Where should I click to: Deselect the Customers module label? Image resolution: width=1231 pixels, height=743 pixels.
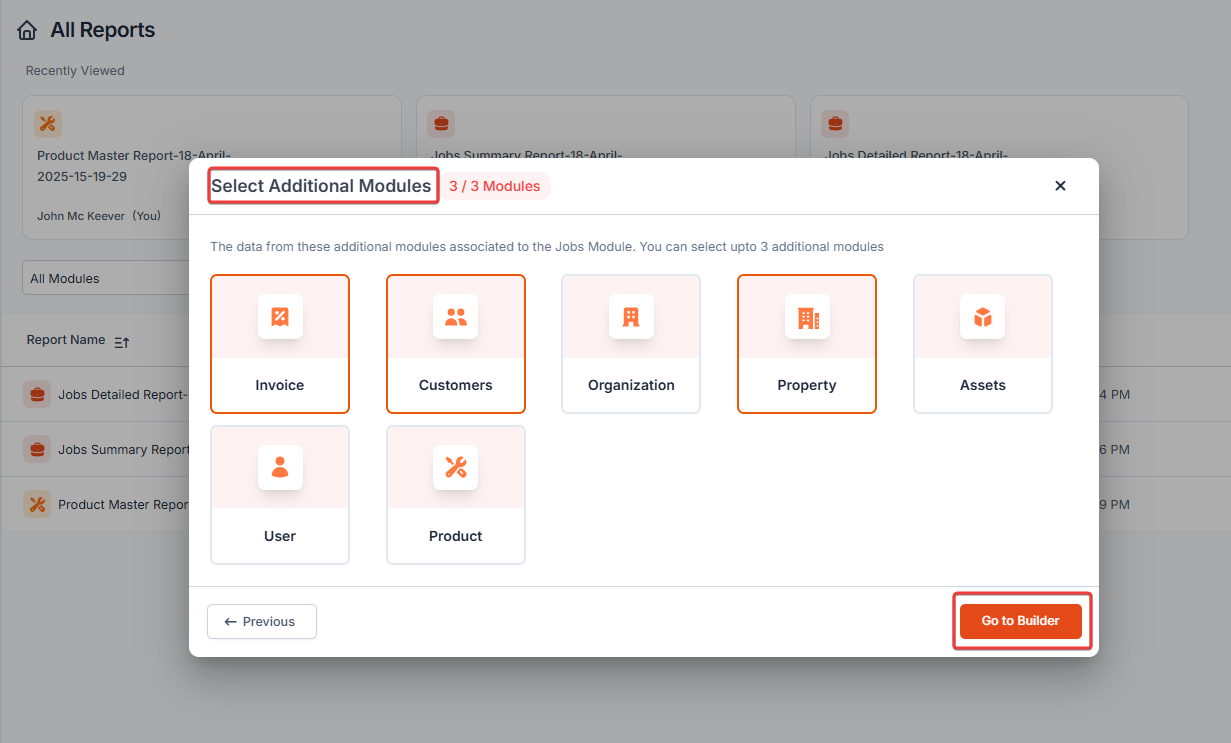tap(456, 385)
